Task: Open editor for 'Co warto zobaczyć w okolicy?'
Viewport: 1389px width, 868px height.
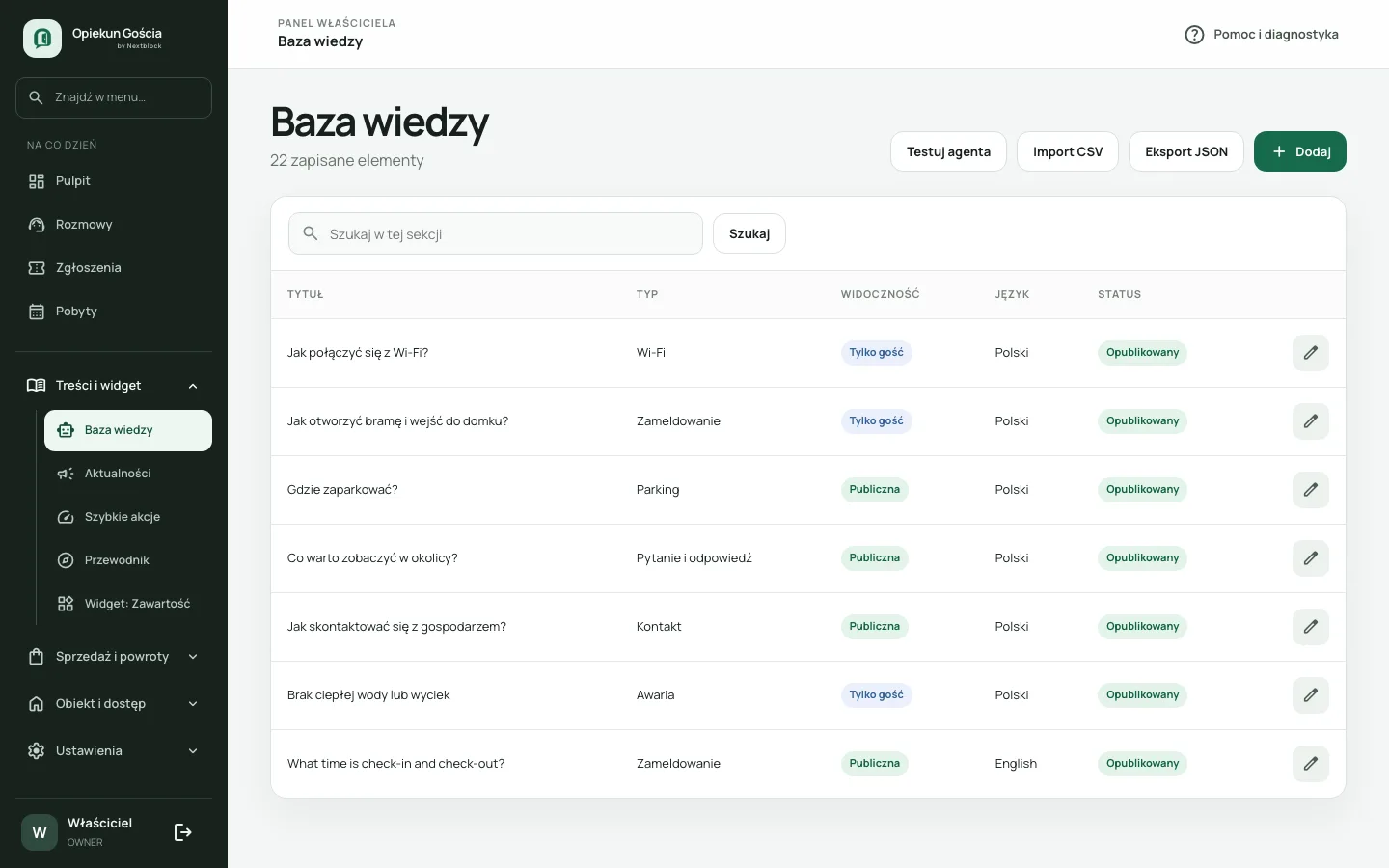Action: tap(1311, 558)
